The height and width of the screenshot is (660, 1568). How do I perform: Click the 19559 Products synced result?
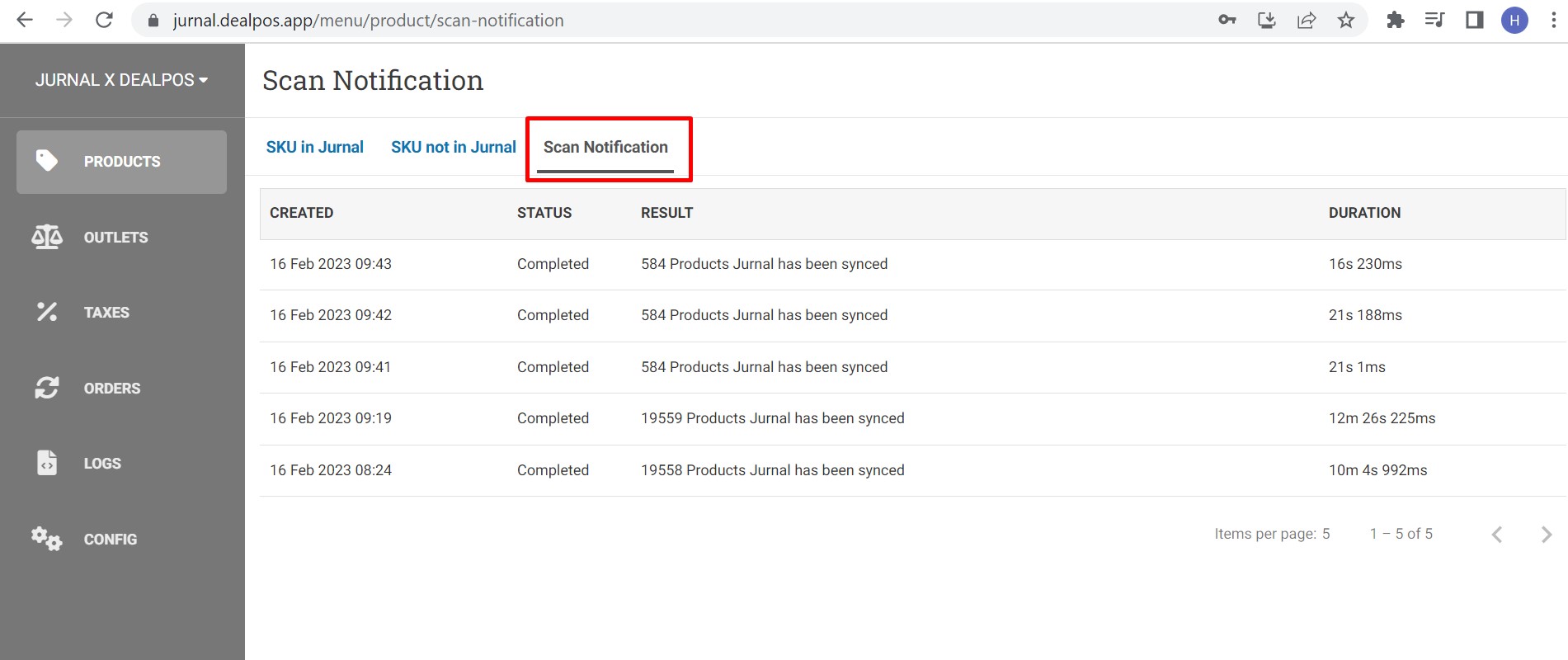coord(773,418)
